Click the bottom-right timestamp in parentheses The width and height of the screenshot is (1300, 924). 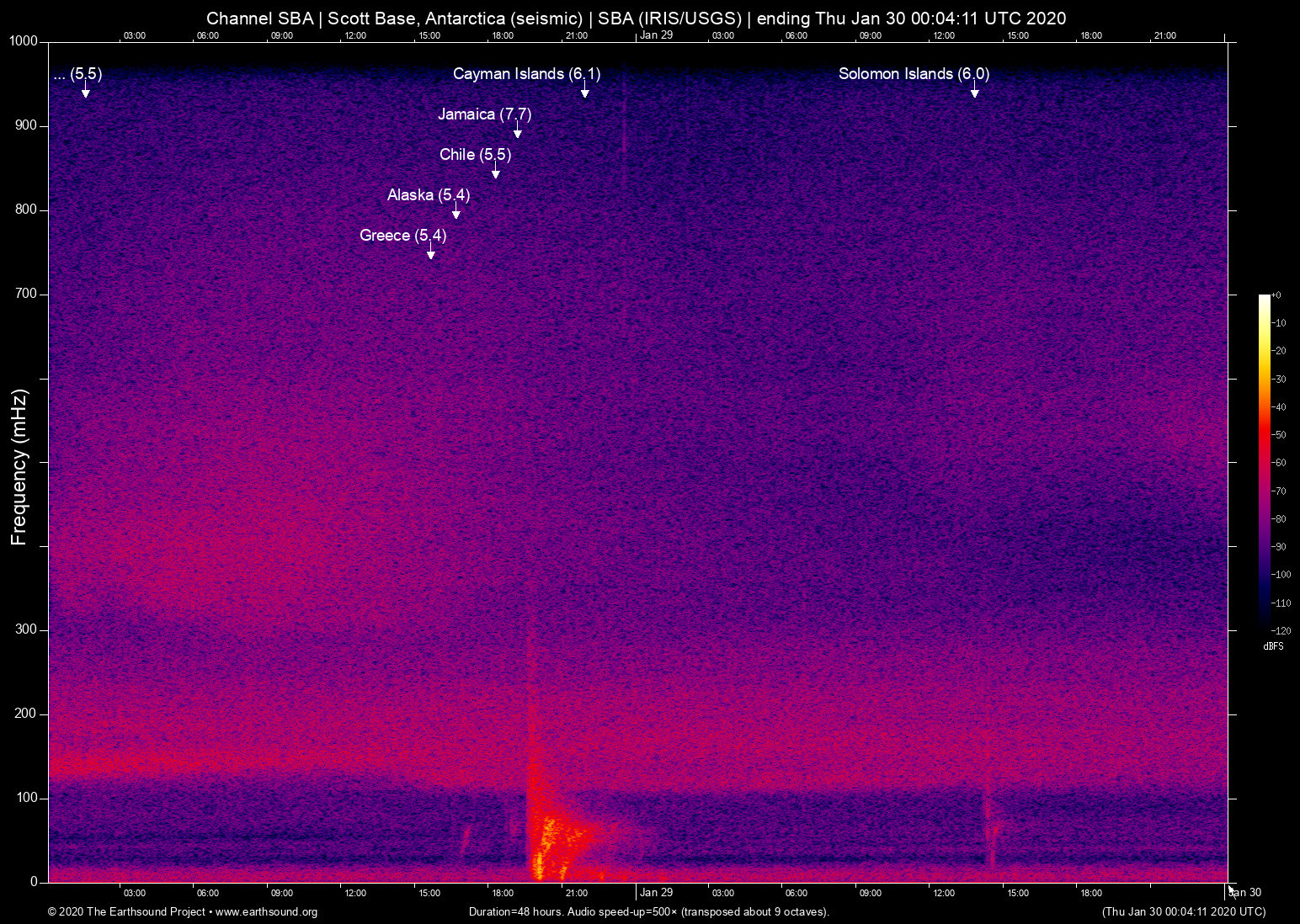(x=1183, y=912)
